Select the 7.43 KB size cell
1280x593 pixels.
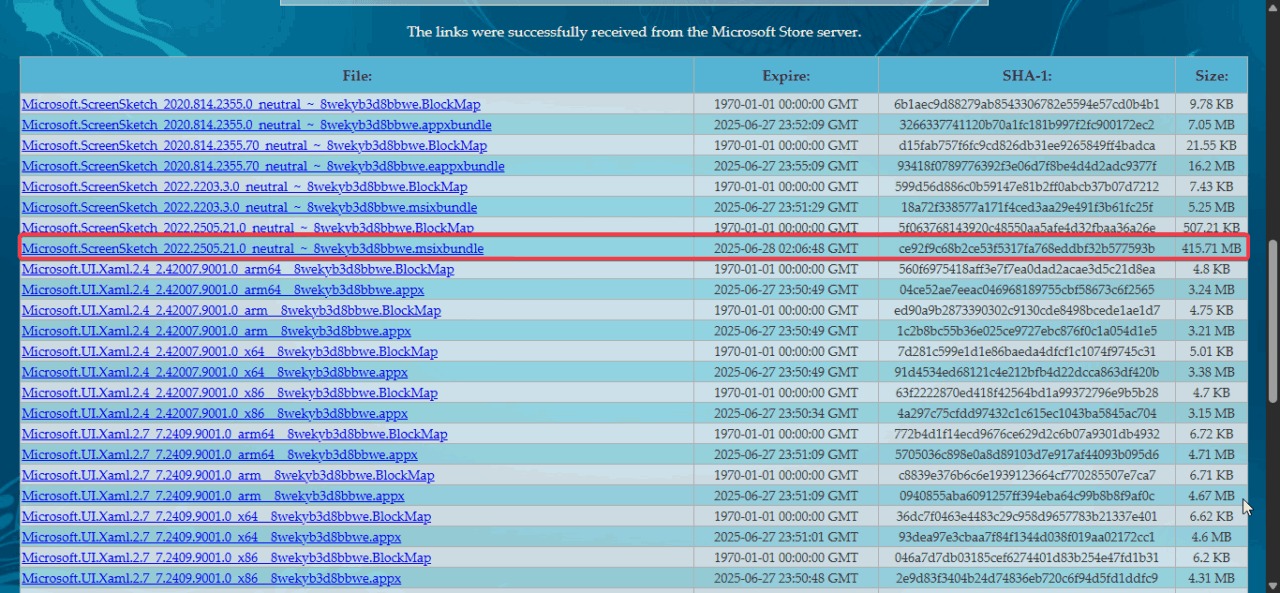click(x=1212, y=186)
